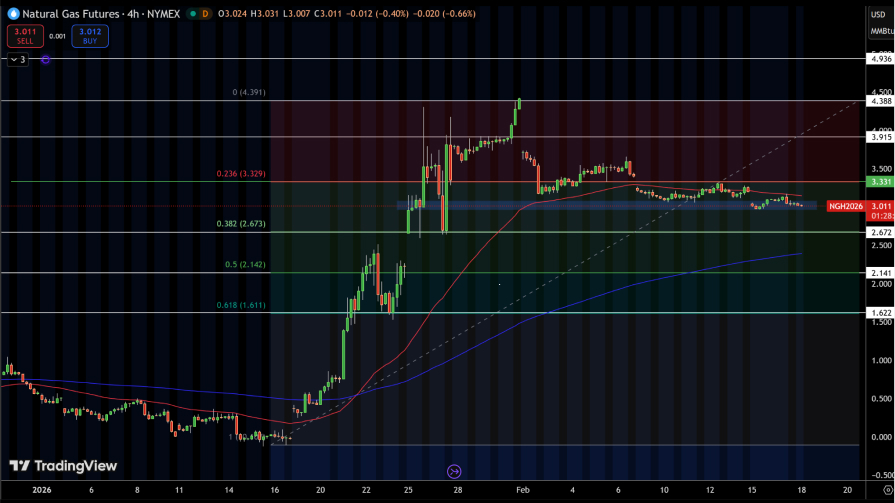The width and height of the screenshot is (895, 503).
Task: Open the MMBtu unit selector
Action: coord(880,30)
